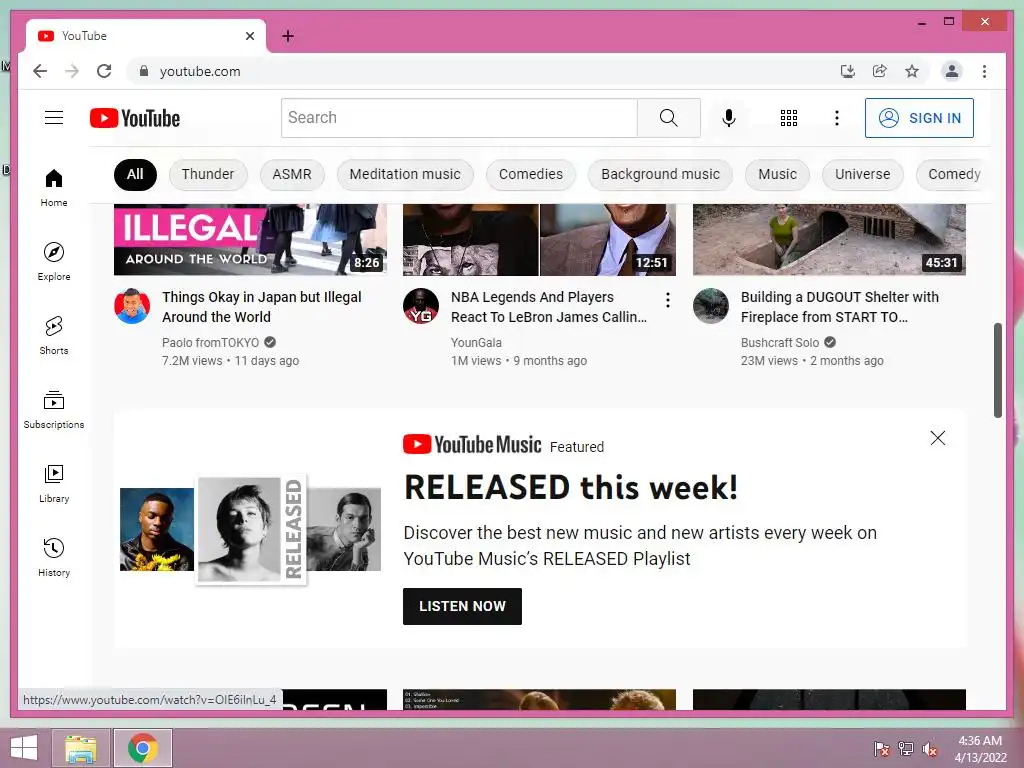Click the page vertical scrollbar
Image resolution: width=1024 pixels, height=768 pixels.
[x=997, y=370]
